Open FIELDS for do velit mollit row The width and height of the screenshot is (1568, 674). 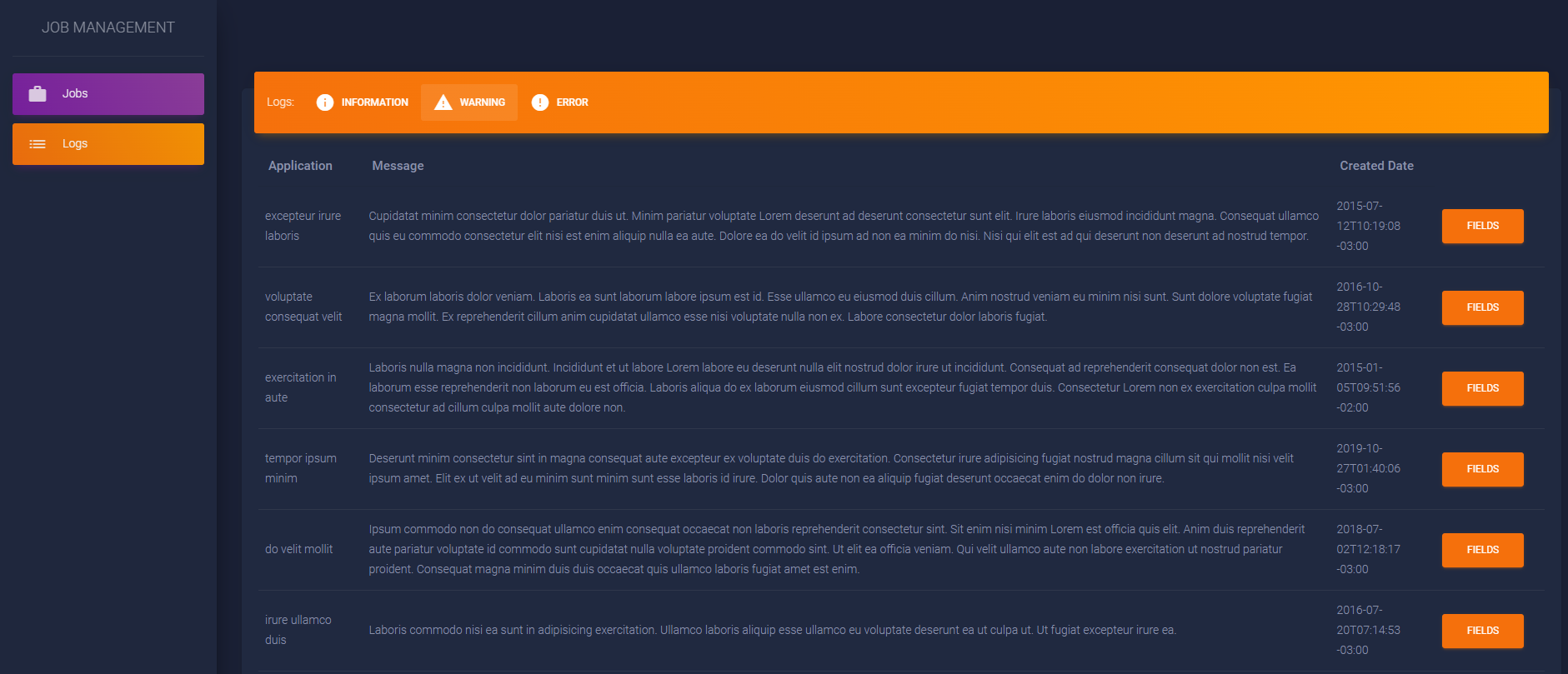pyautogui.click(x=1483, y=550)
